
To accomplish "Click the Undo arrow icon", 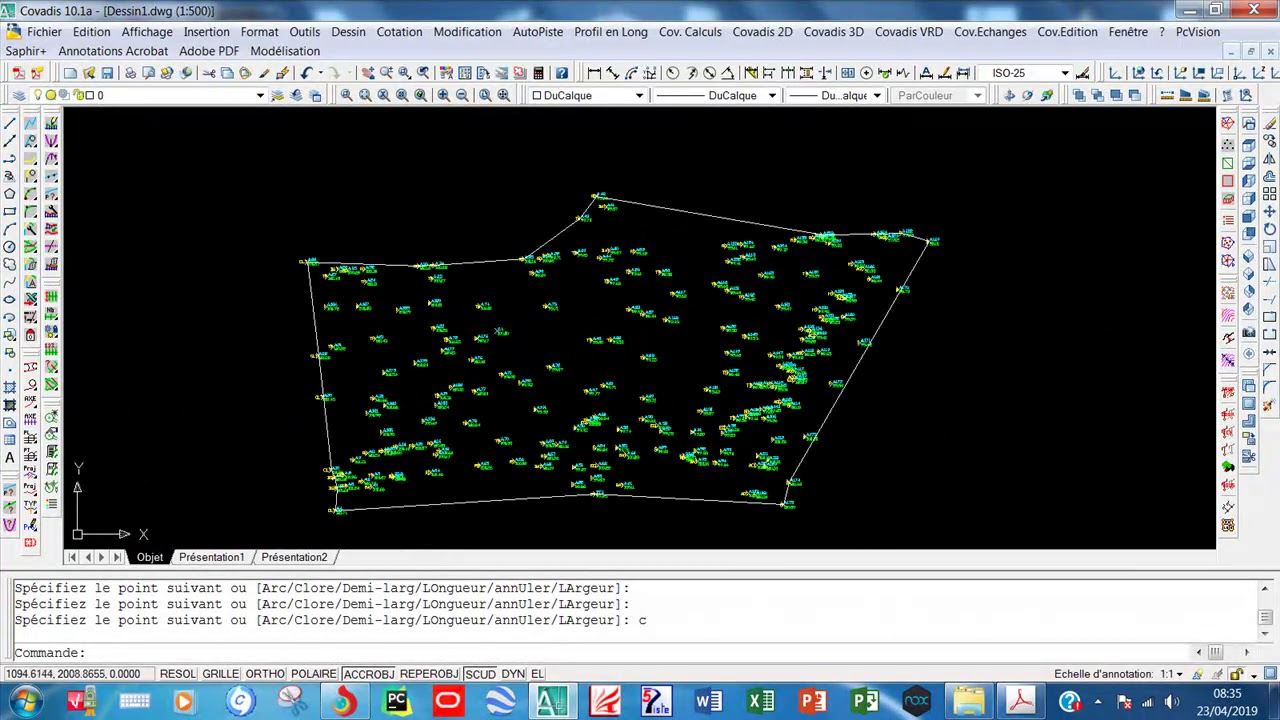I will click(306, 72).
